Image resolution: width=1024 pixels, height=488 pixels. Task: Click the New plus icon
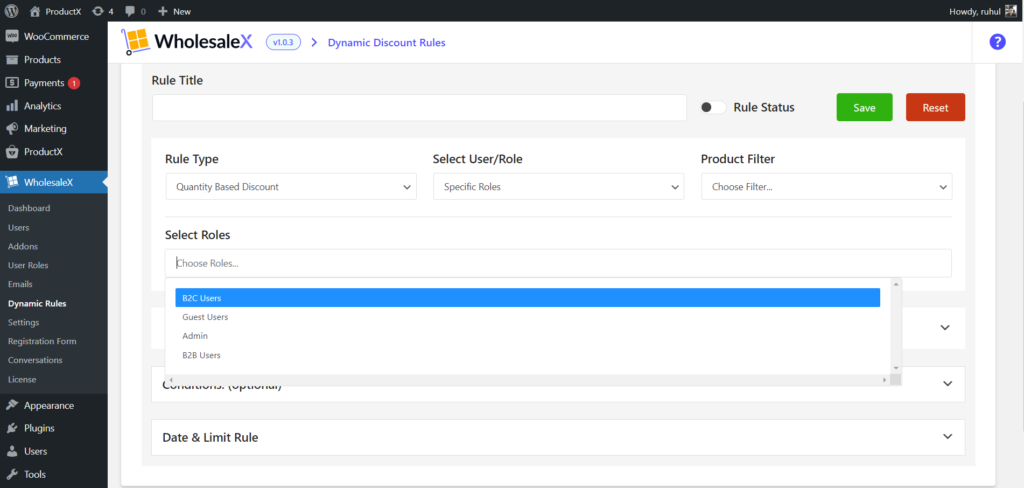pyautogui.click(x=163, y=11)
